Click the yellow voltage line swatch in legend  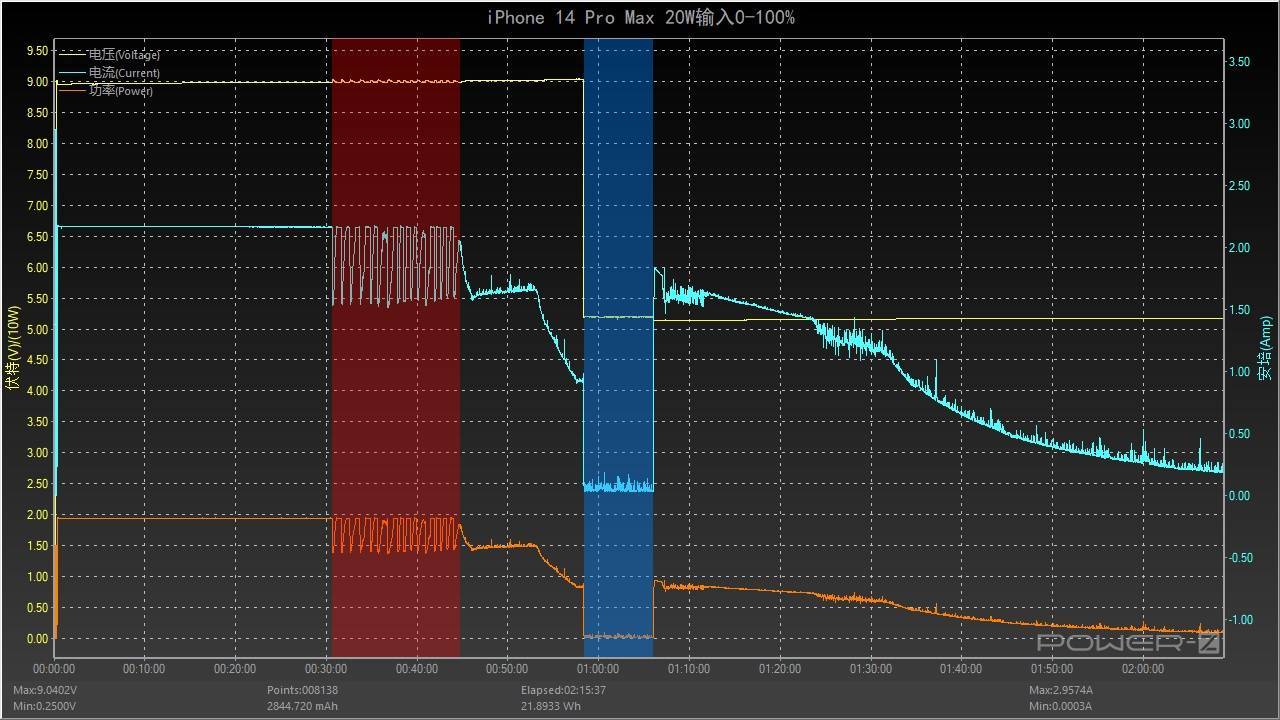pos(73,55)
